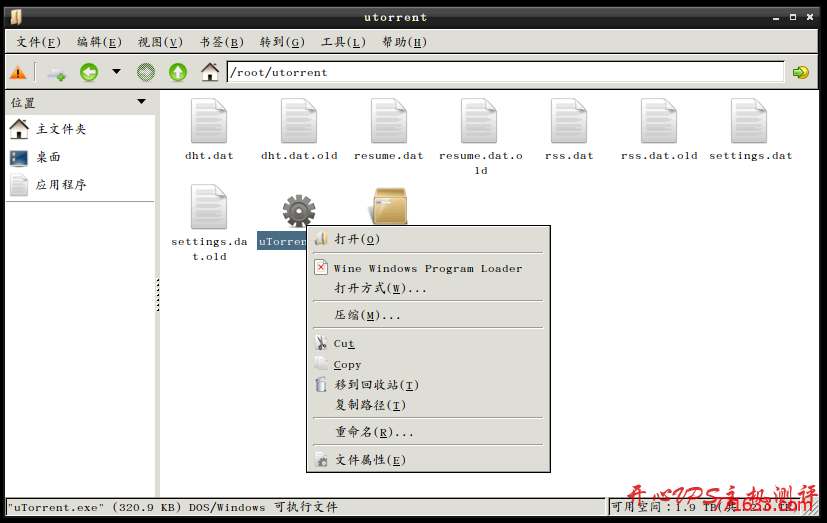Go to parent folder with up arrow
The image size is (827, 523).
click(x=178, y=72)
